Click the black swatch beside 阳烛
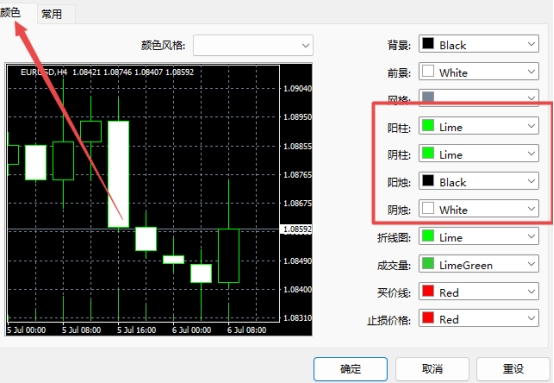Viewport: 554px width, 383px height. click(428, 180)
